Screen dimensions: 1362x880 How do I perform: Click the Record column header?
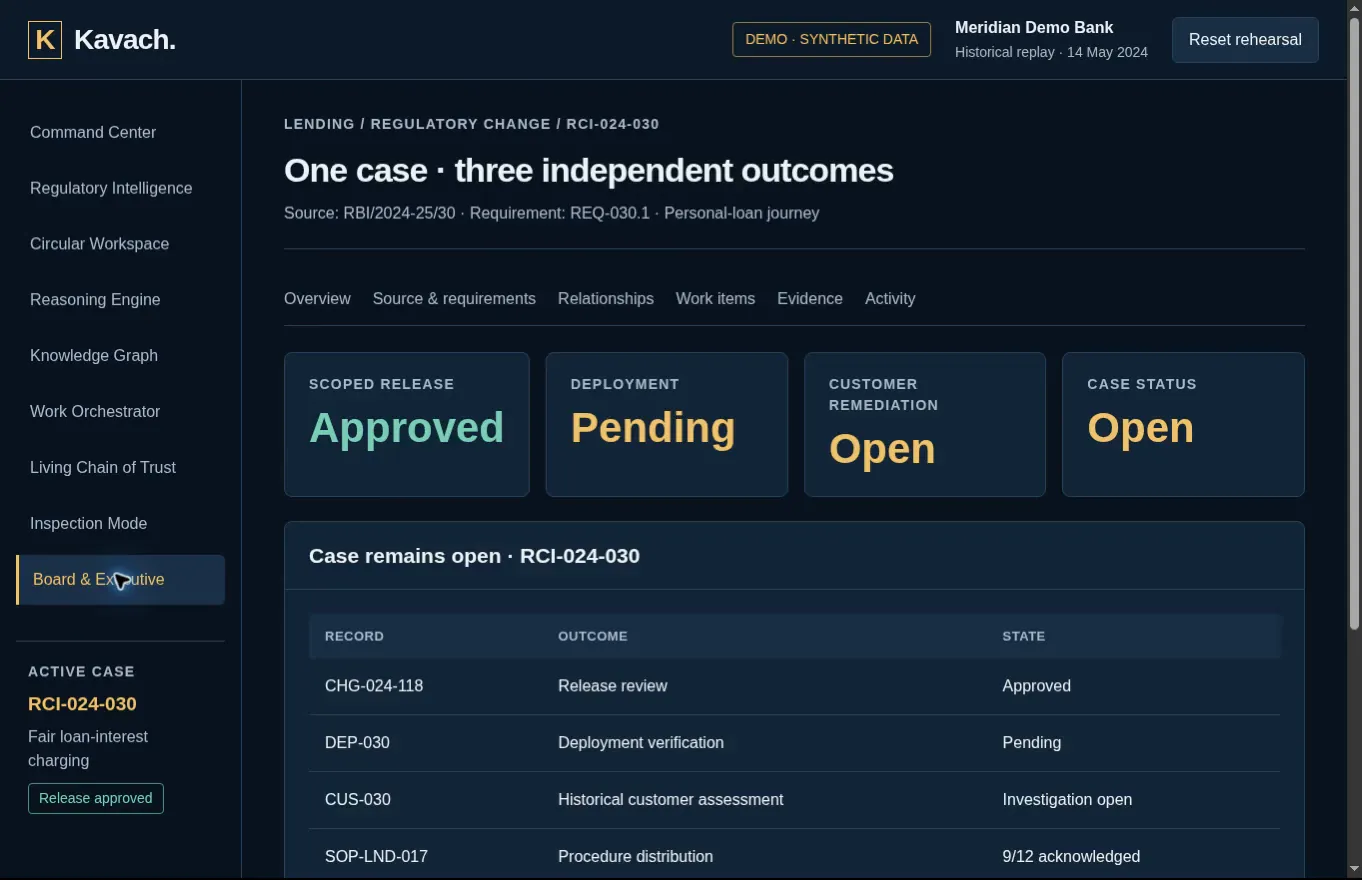354,636
